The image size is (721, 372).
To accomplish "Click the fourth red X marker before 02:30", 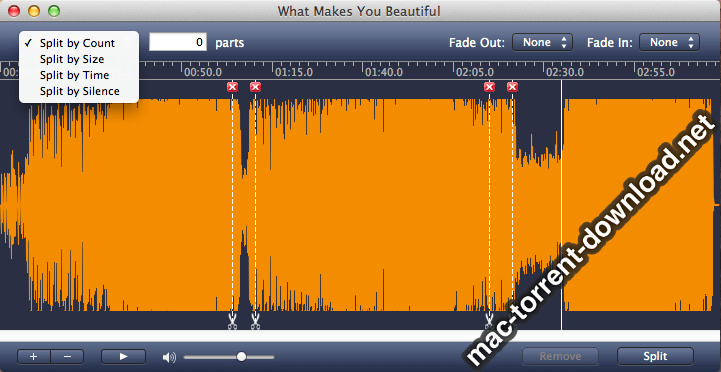I will pyautogui.click(x=512, y=87).
